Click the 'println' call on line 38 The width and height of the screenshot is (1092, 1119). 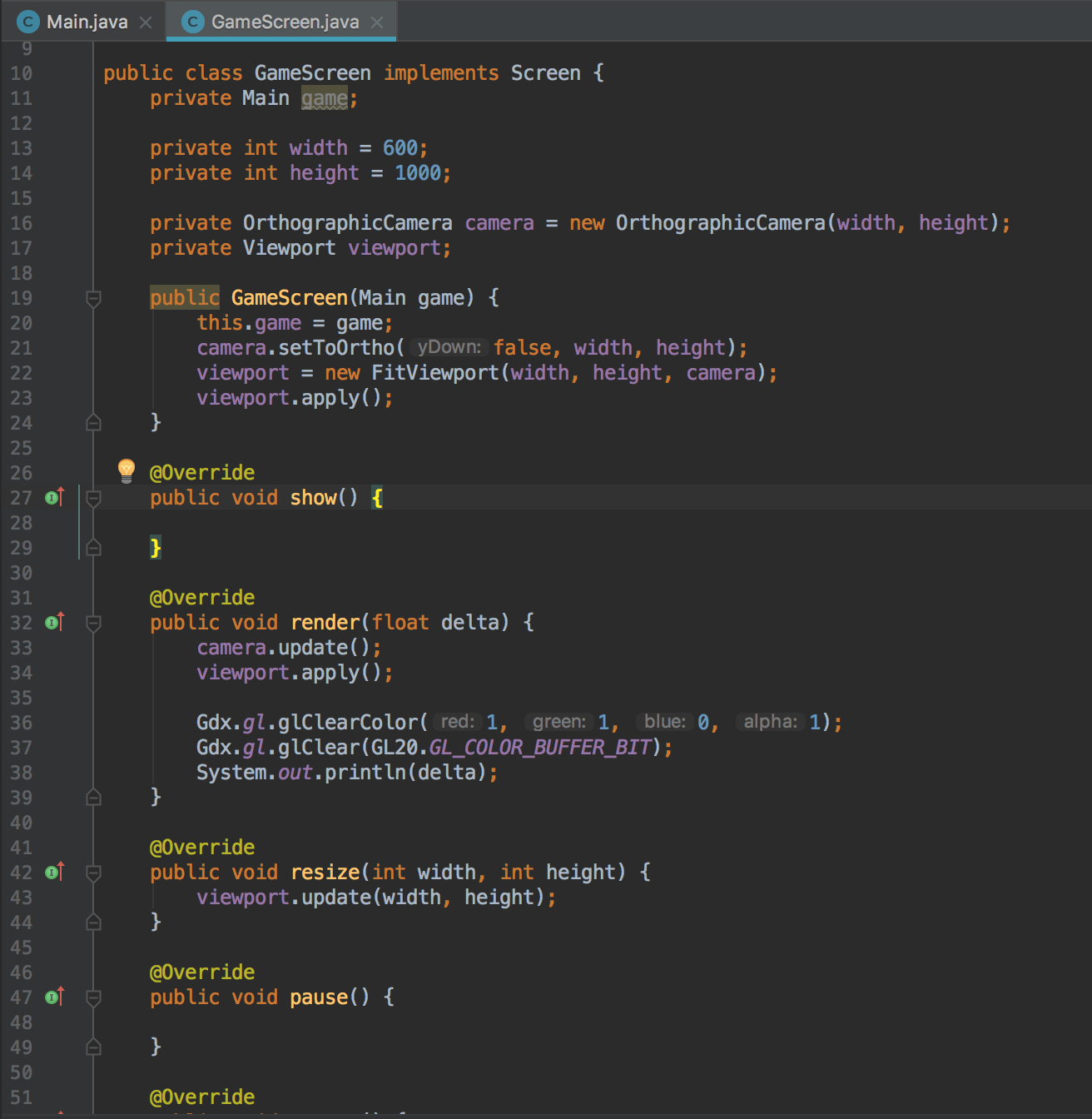tap(365, 773)
